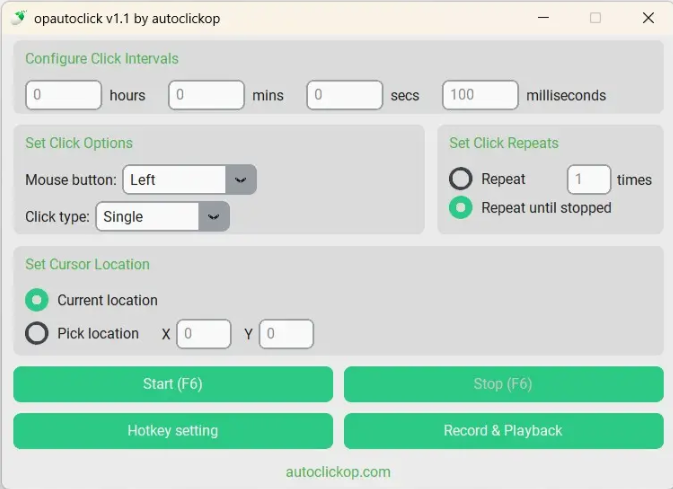Click the X coordinate field

click(204, 334)
